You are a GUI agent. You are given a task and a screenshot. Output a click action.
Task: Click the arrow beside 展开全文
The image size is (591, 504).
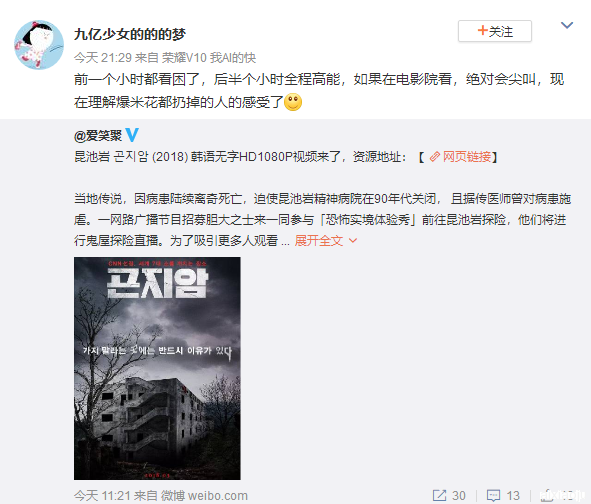pyautogui.click(x=353, y=241)
